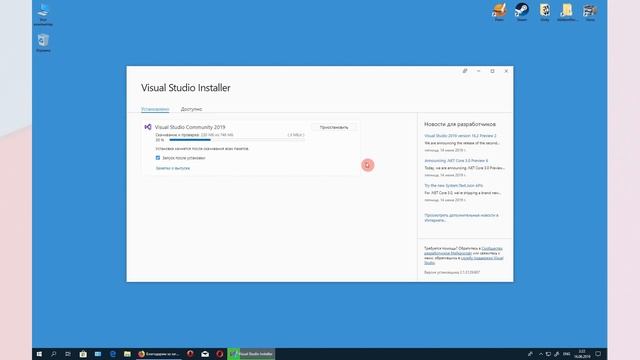Image resolution: width=640 pixels, height=360 pixels.
Task: Open view more news online link
Action: click(461, 218)
